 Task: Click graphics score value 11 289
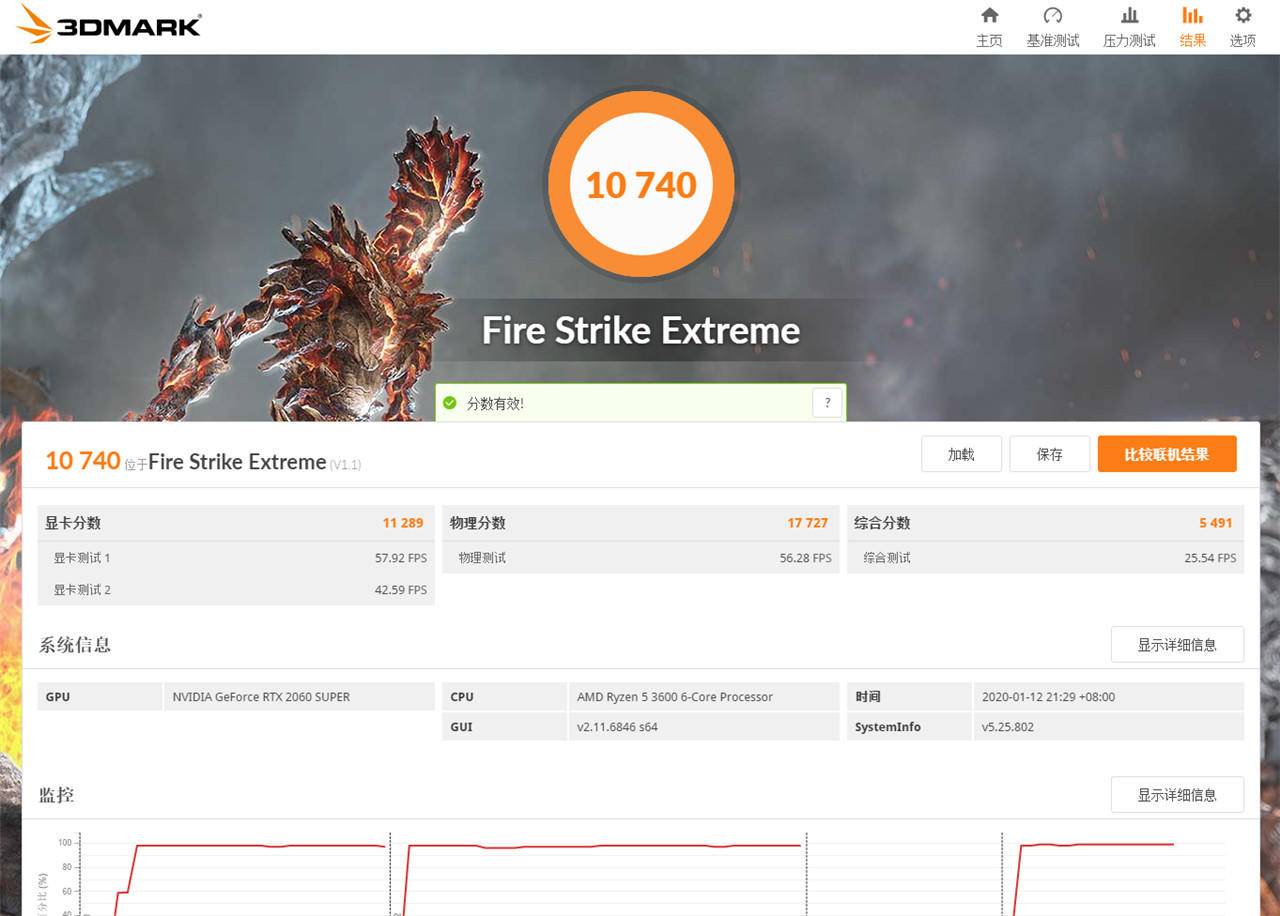click(x=403, y=523)
